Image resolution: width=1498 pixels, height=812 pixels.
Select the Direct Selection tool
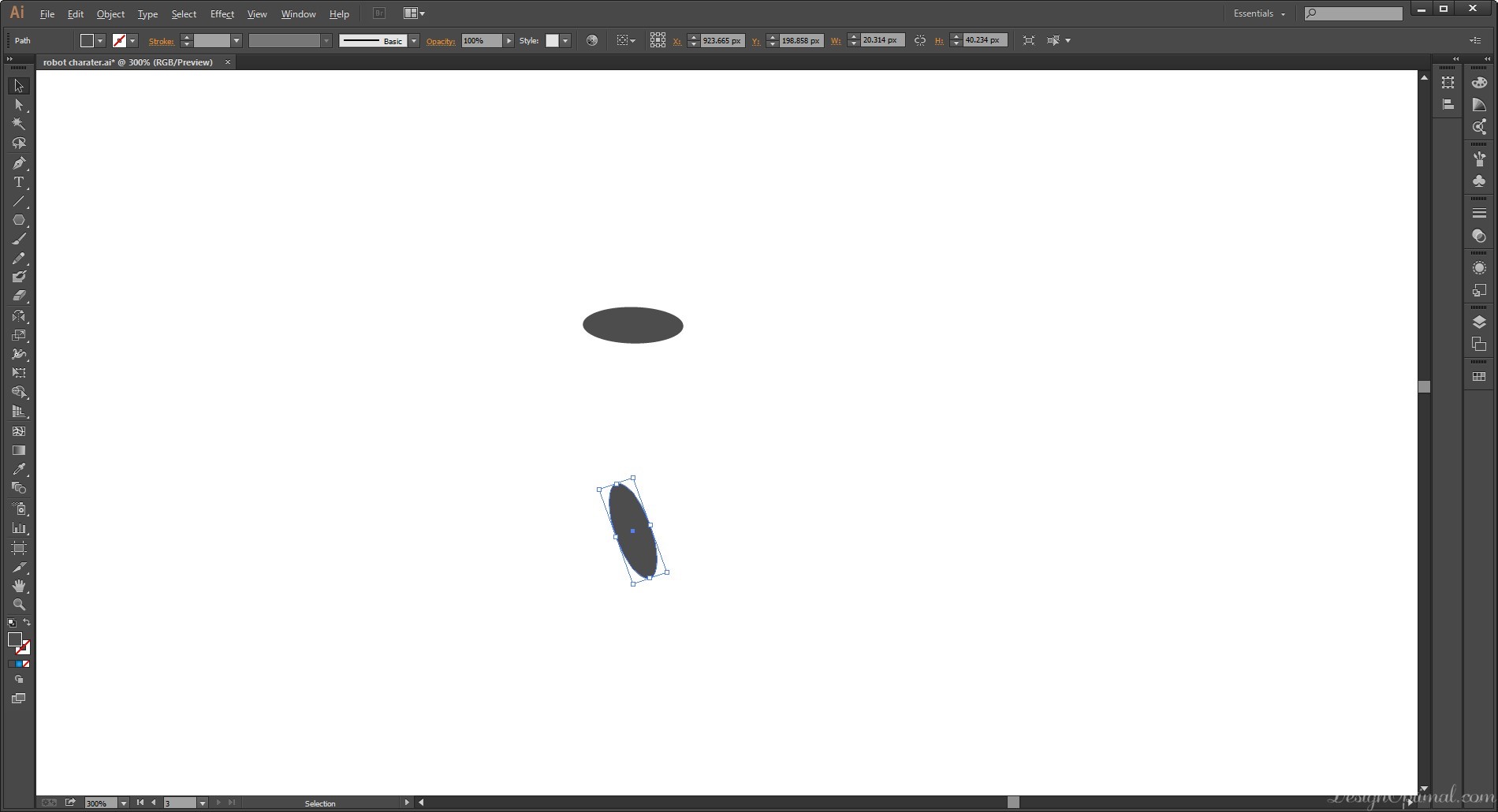pos(19,105)
